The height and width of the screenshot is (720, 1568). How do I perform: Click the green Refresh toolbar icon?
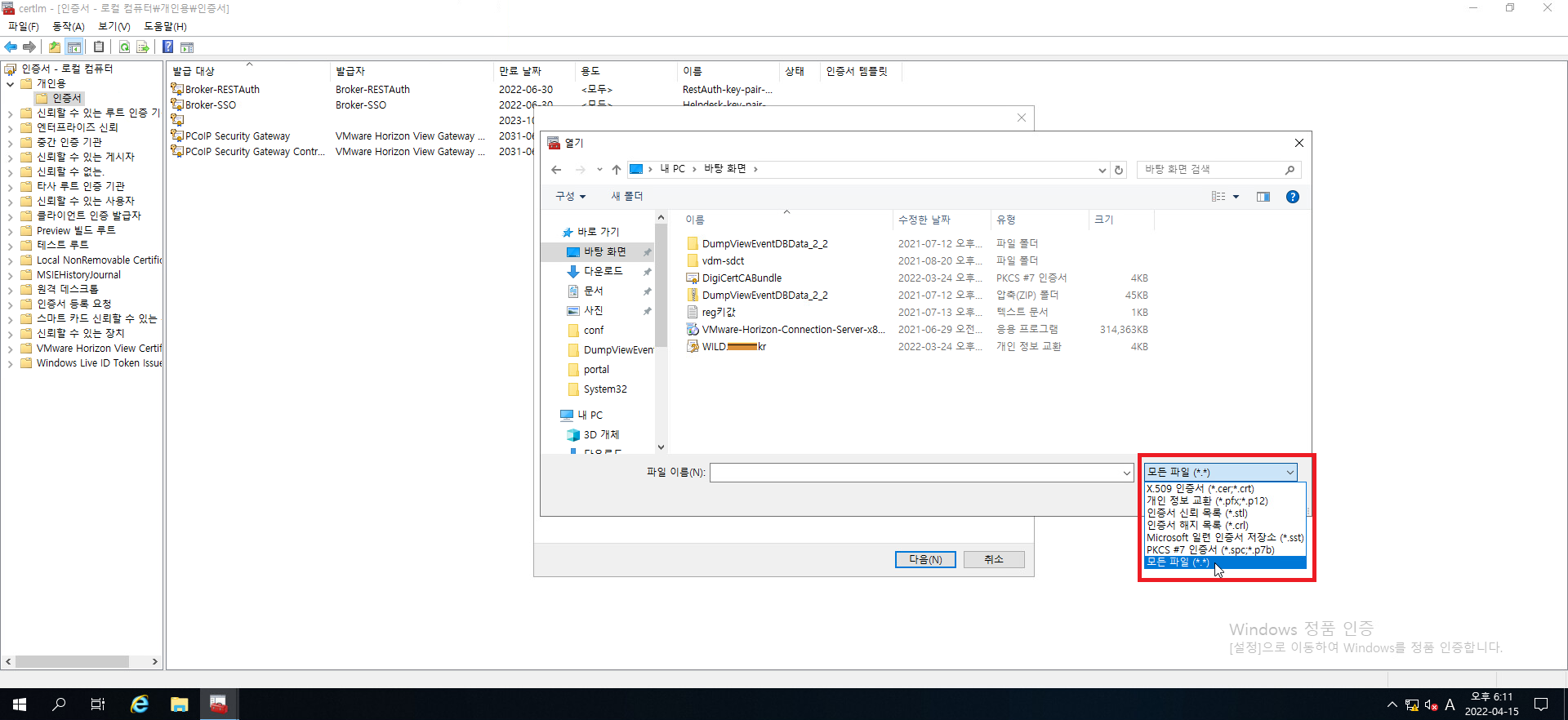click(124, 47)
